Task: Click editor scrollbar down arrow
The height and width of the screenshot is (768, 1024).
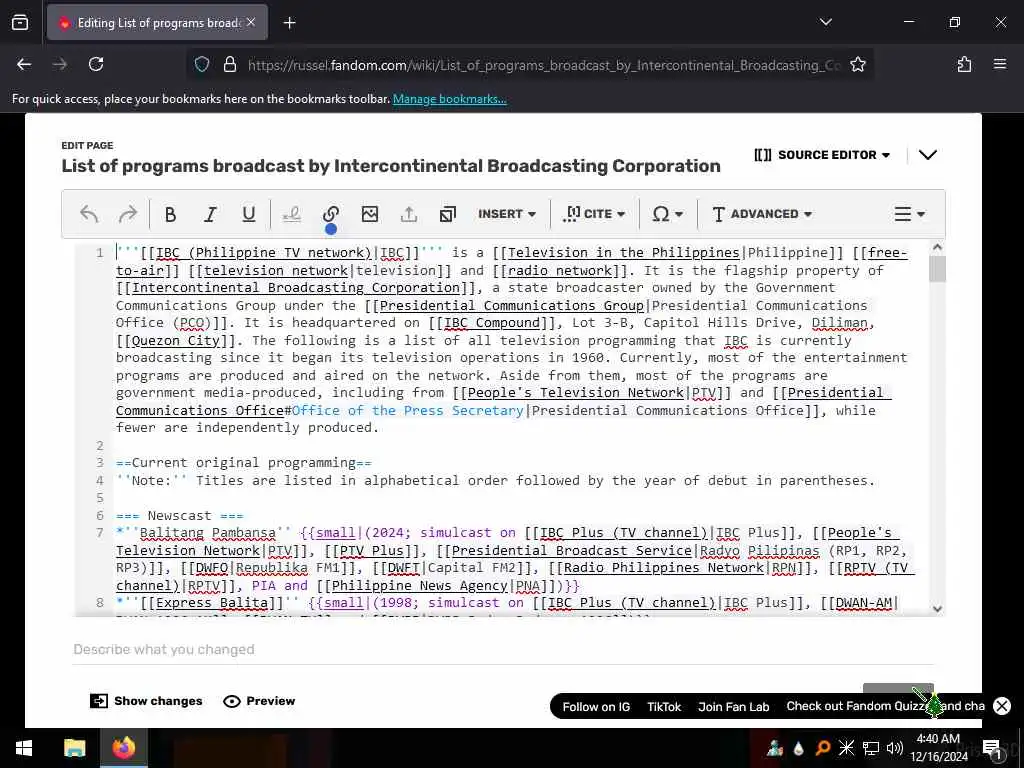Action: [x=937, y=609]
